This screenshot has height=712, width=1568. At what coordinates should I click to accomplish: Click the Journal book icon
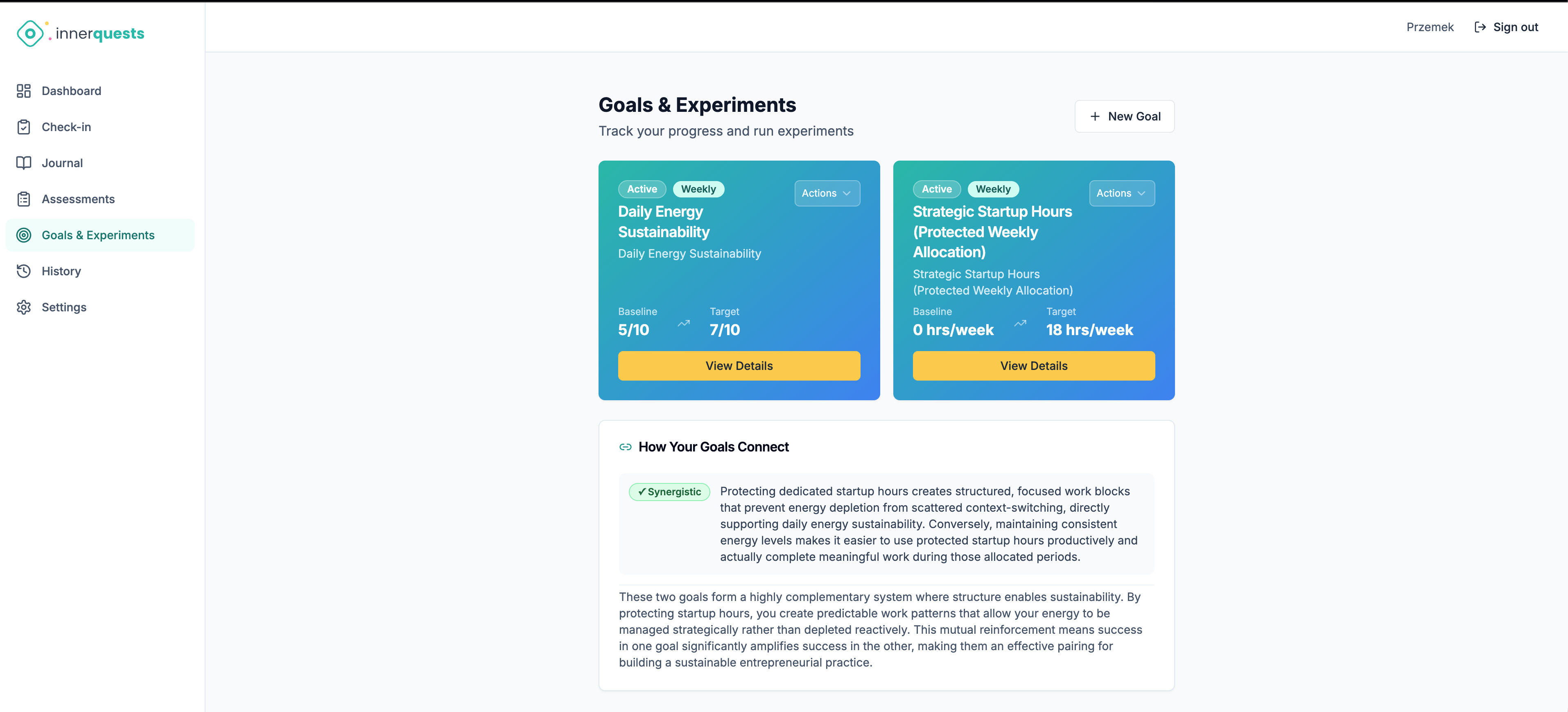(x=24, y=163)
